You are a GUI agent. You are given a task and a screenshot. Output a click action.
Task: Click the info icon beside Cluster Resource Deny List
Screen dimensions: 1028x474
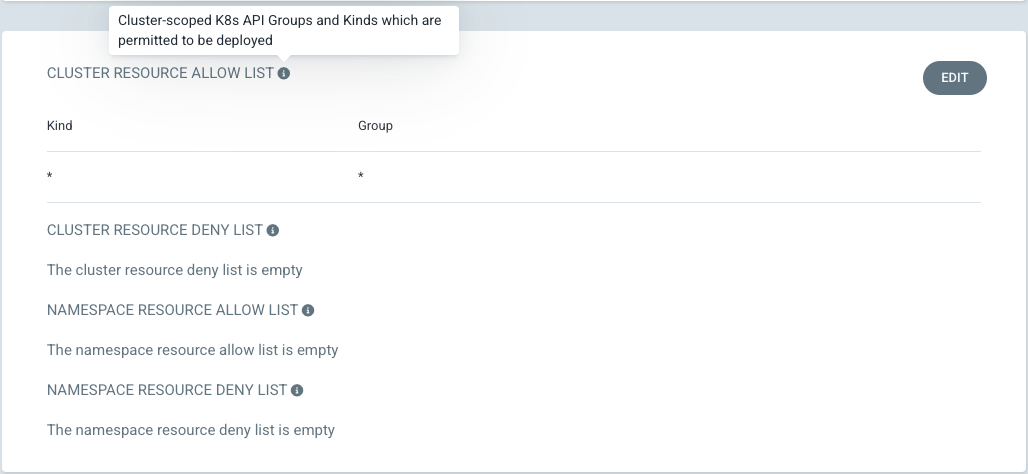pyautogui.click(x=273, y=230)
